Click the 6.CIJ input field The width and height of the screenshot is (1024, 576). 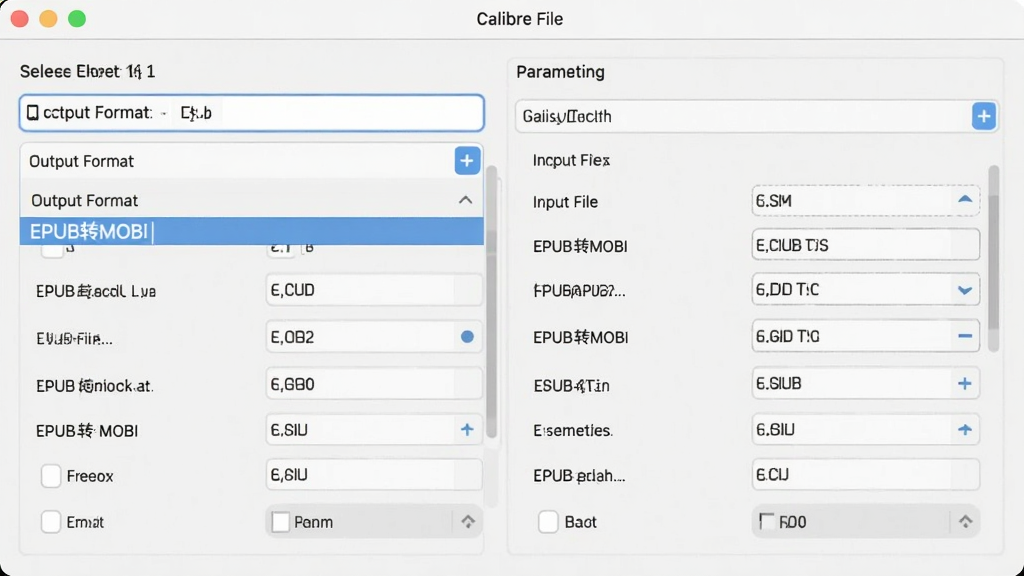pyautogui.click(x=865, y=475)
